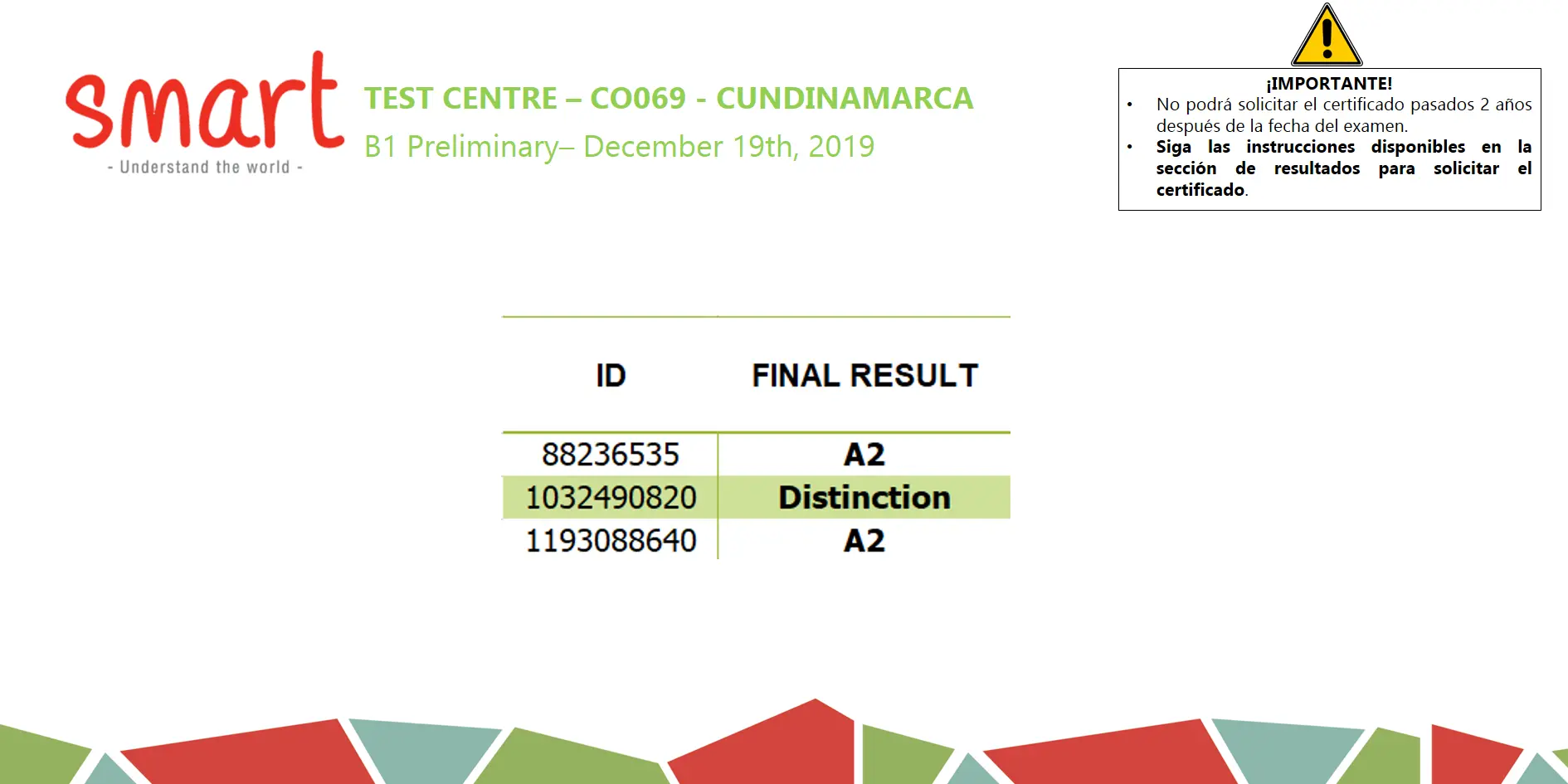Click the yellow warning triangle icon

pos(1327,36)
